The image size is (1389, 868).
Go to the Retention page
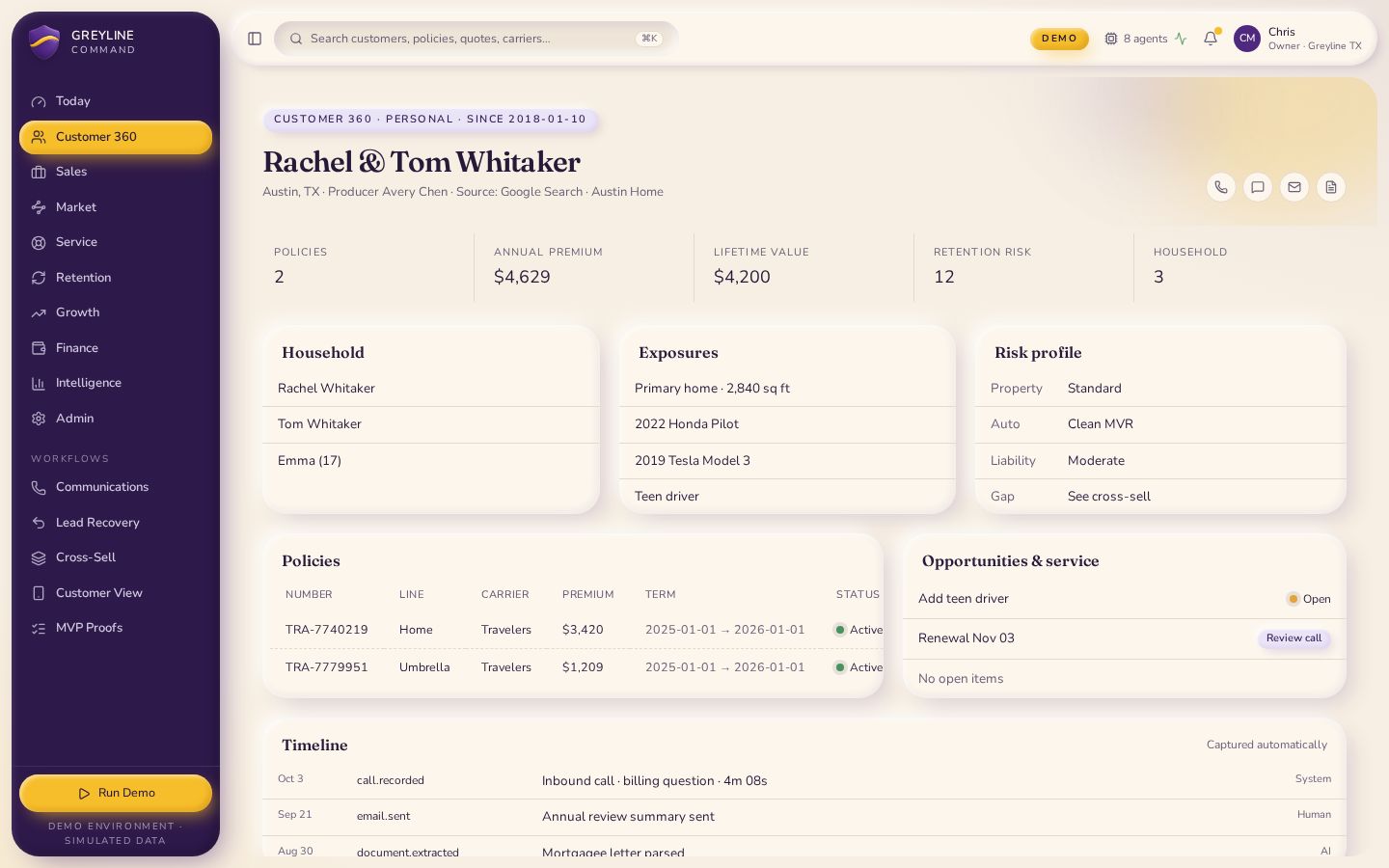point(116,278)
